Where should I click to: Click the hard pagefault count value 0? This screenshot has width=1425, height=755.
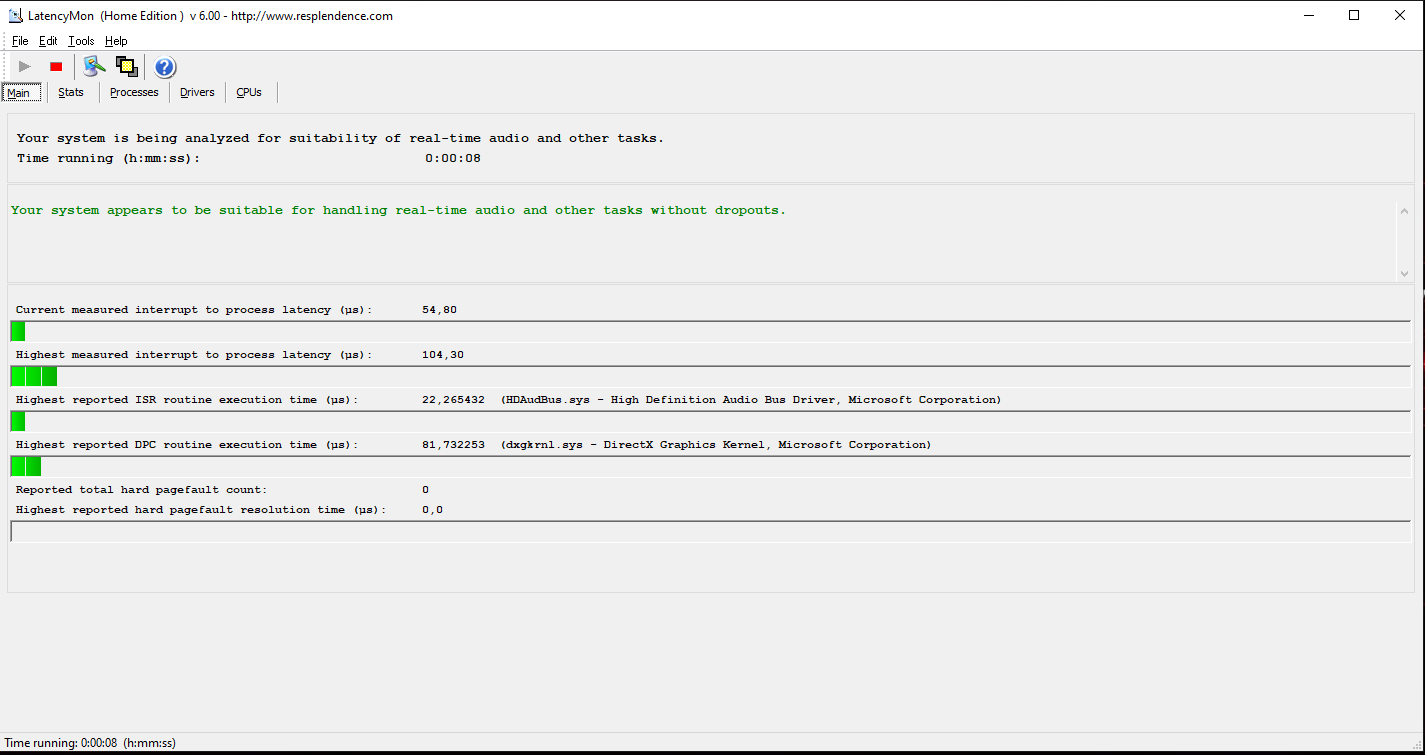click(x=425, y=490)
